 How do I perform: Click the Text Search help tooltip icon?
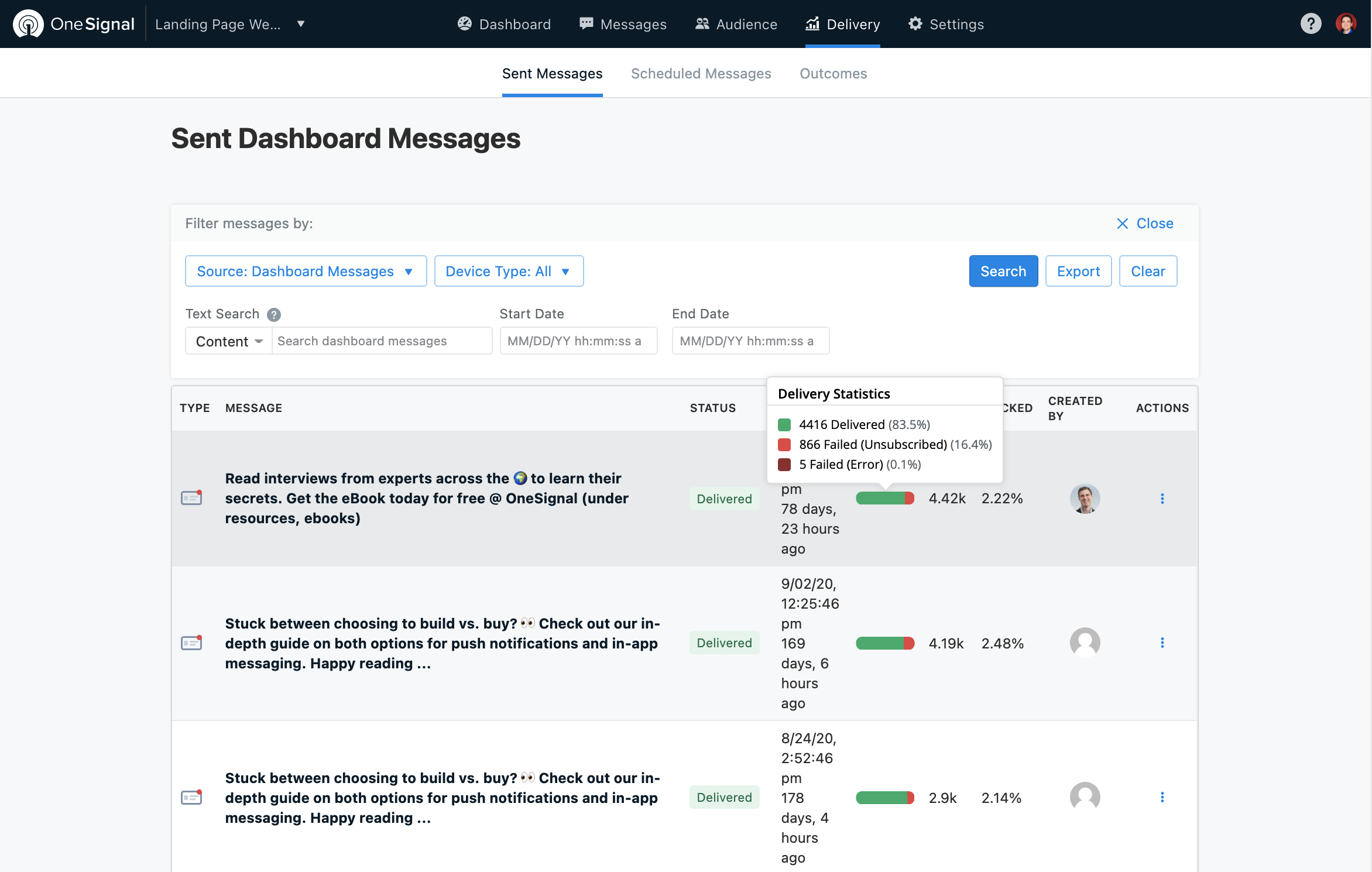(x=273, y=315)
